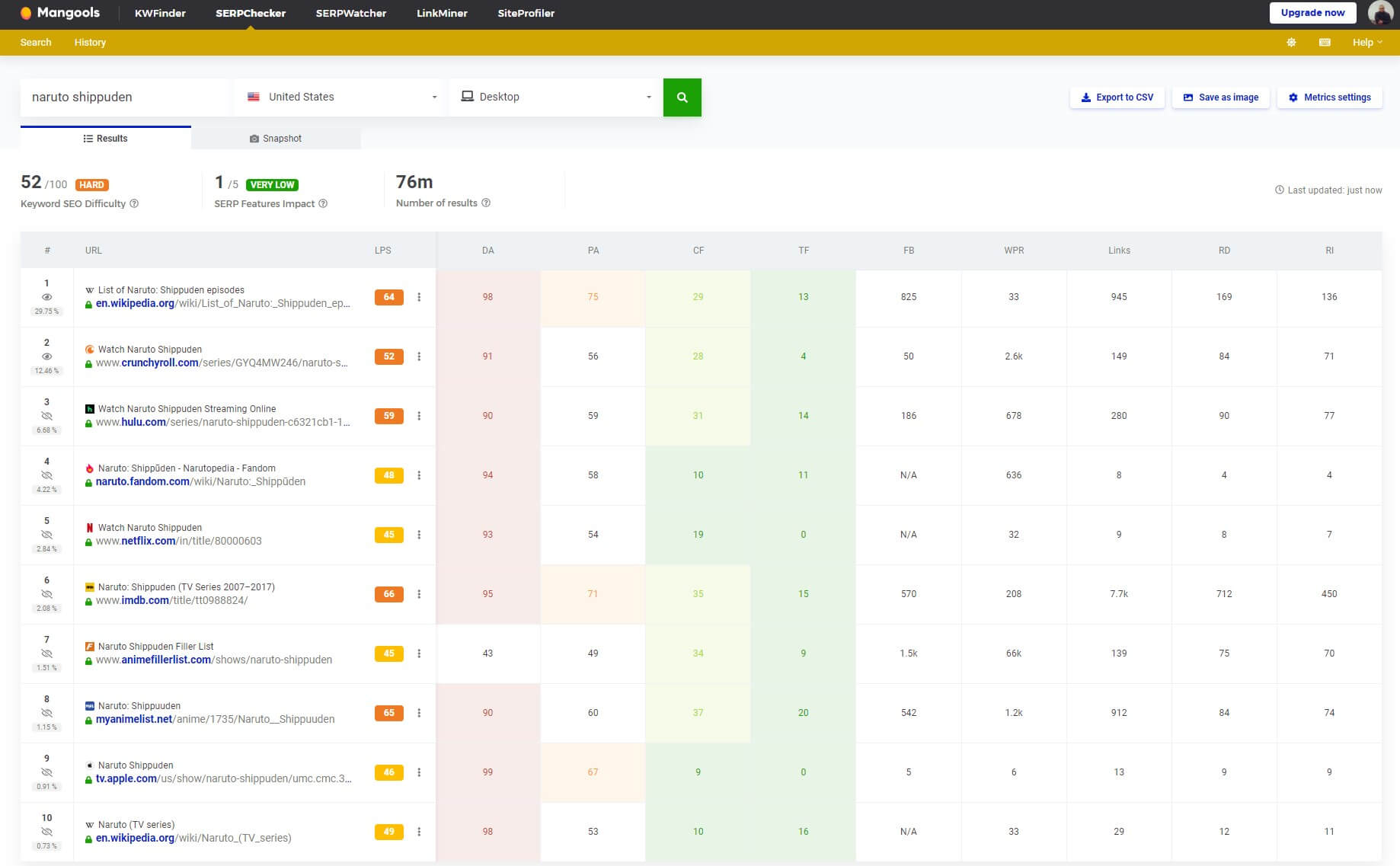Open the www.imdb.com result link
The image size is (1400, 866).
[x=172, y=600]
